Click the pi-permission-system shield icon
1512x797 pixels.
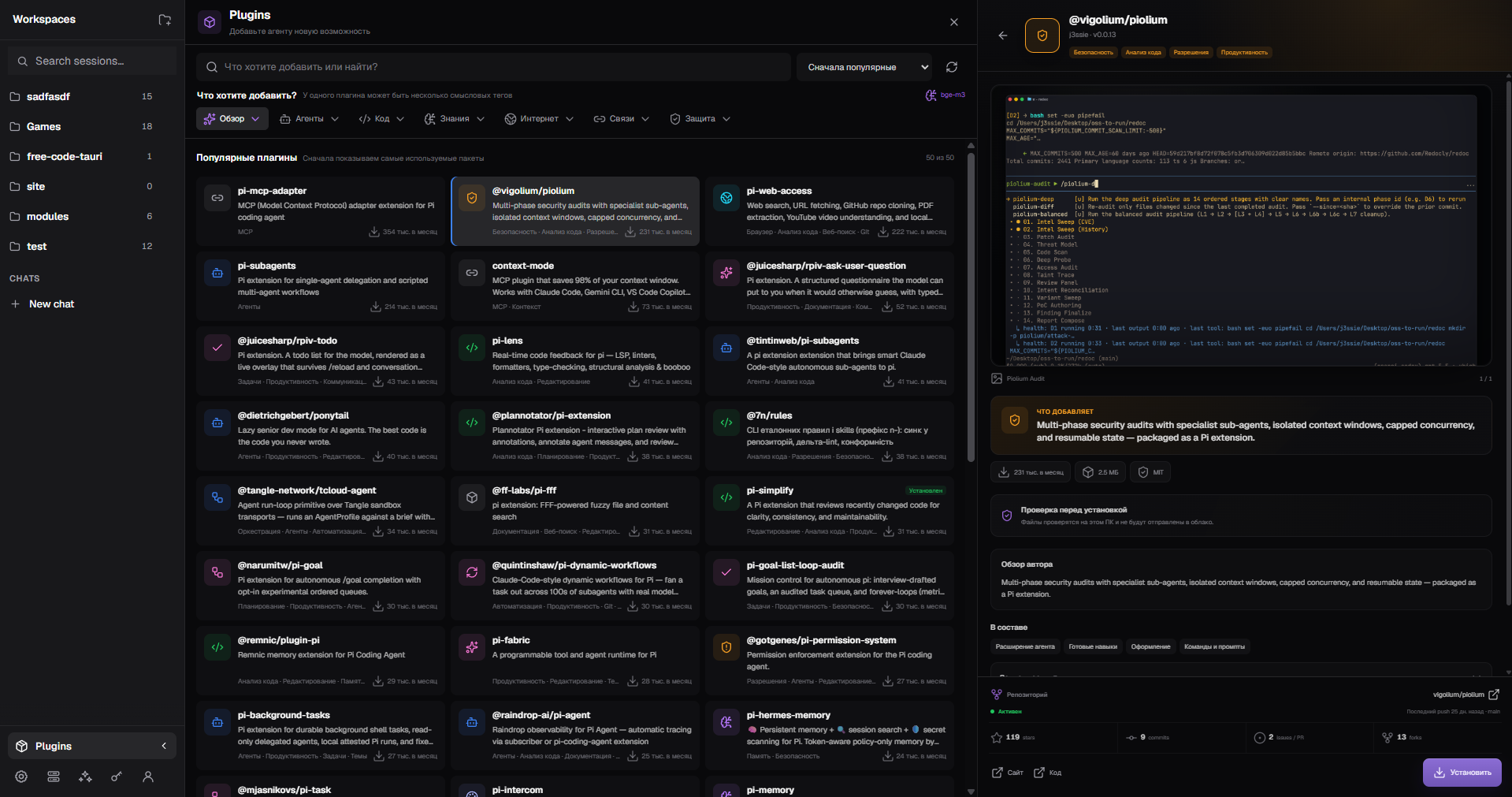pos(726,647)
